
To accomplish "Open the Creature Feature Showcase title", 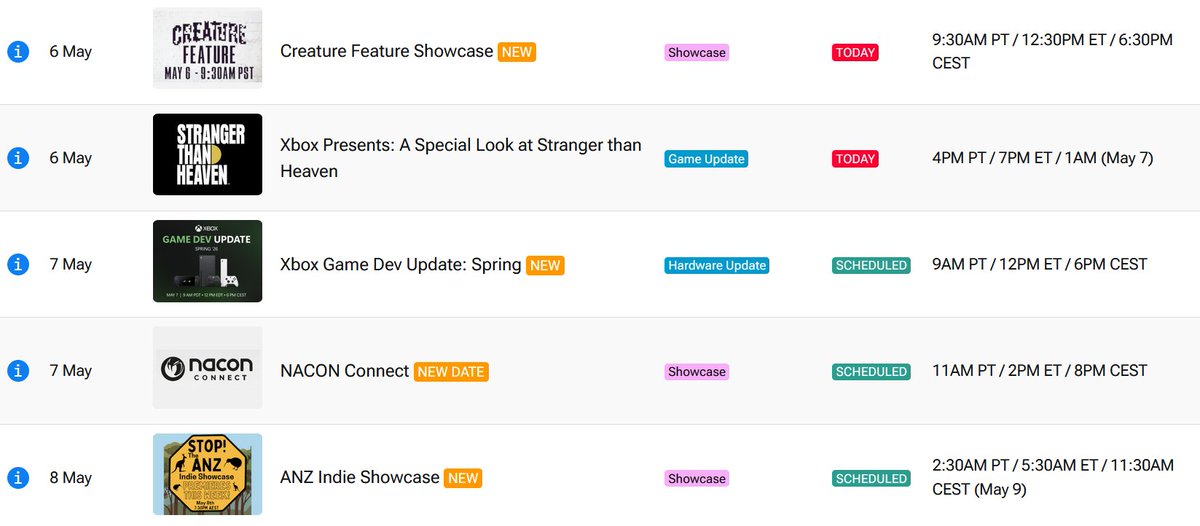I will tap(387, 51).
